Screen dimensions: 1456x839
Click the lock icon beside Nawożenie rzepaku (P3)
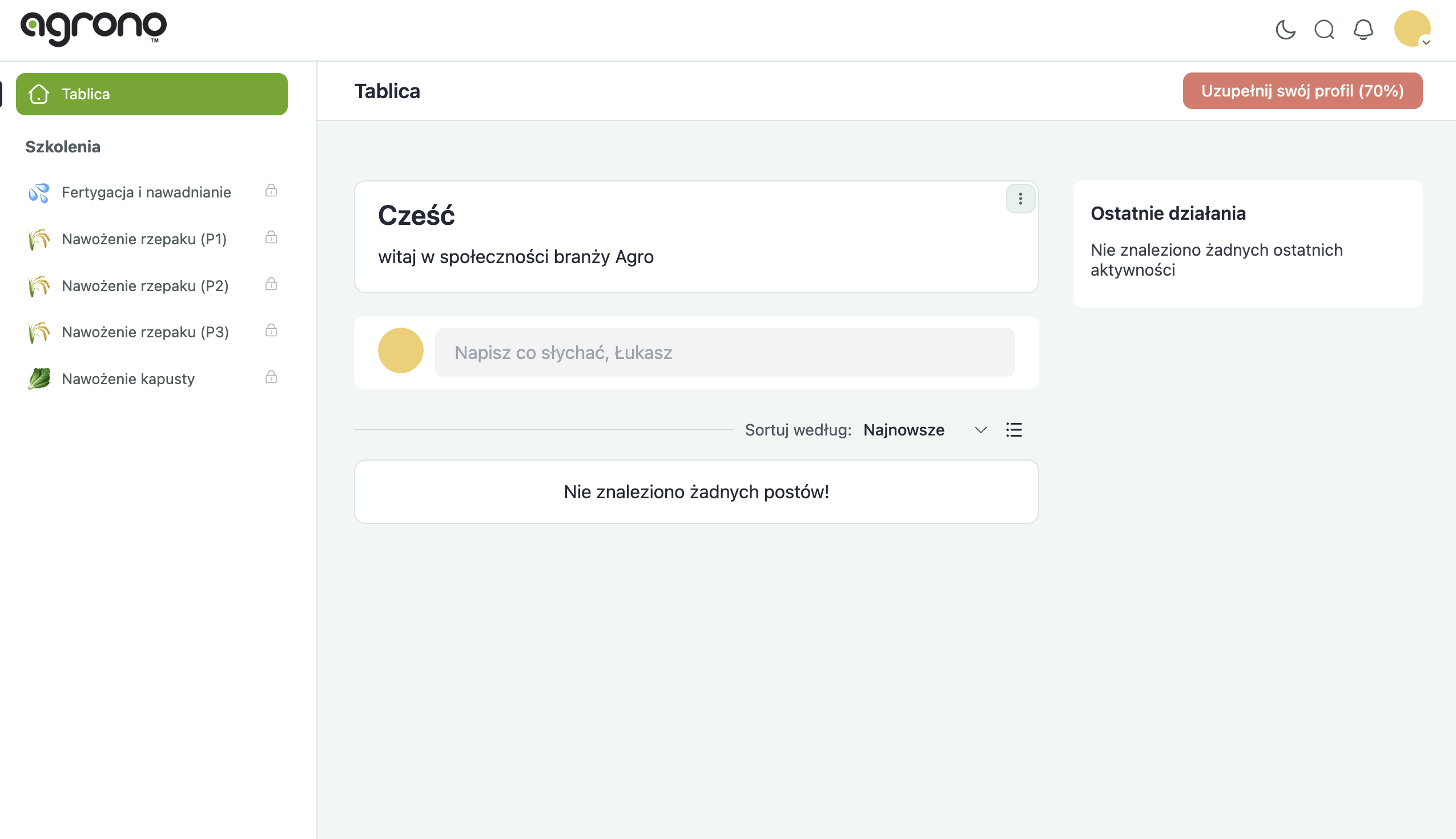tap(271, 331)
